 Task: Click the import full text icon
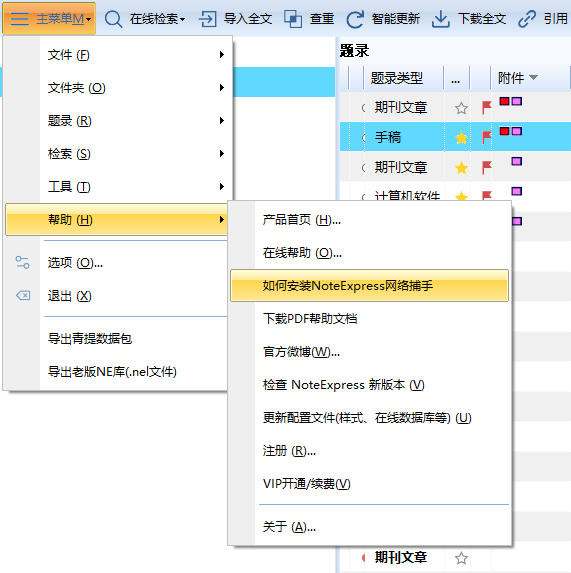(x=208, y=19)
